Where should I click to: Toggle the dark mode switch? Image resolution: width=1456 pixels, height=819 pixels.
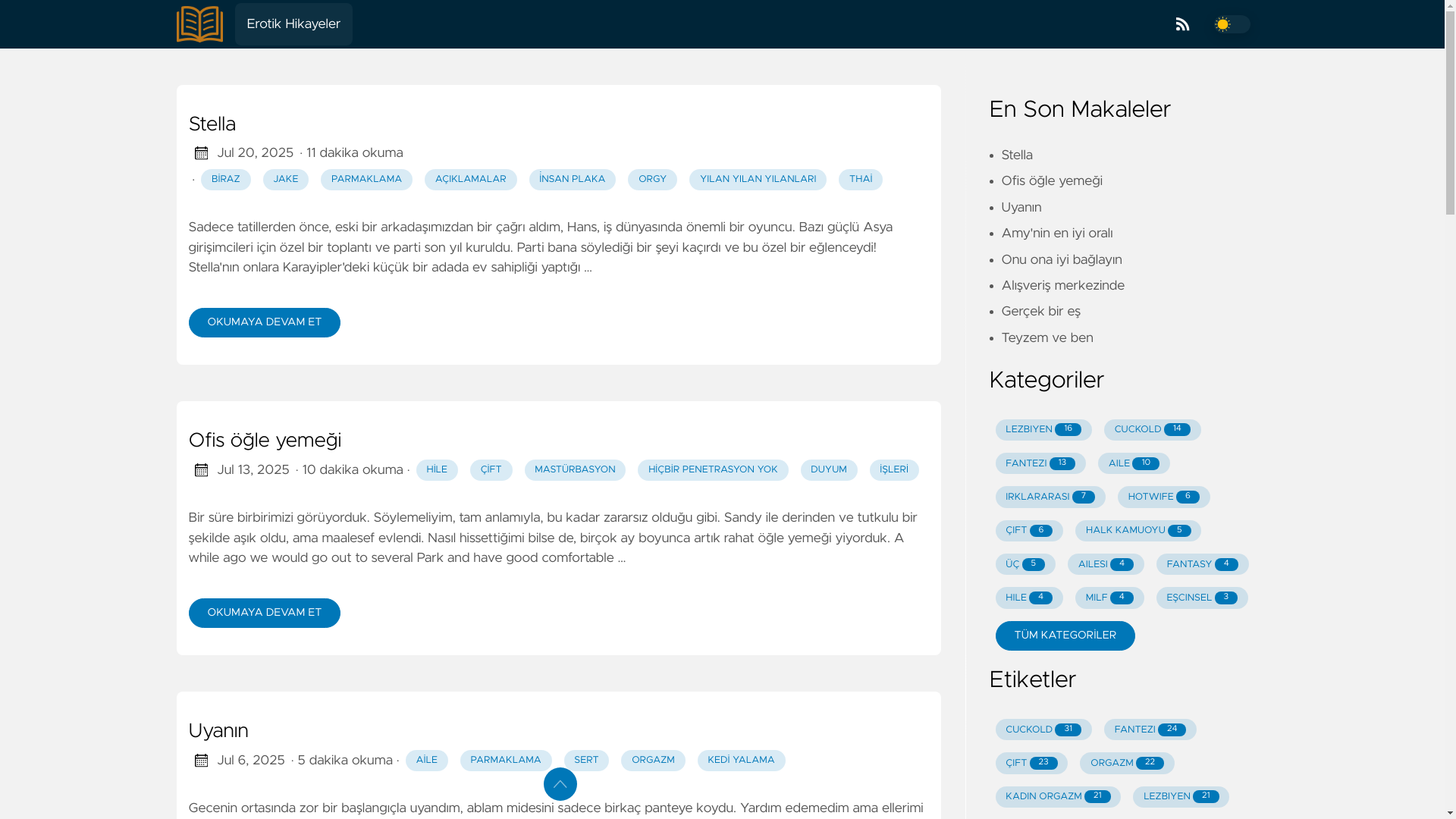coord(1232,24)
